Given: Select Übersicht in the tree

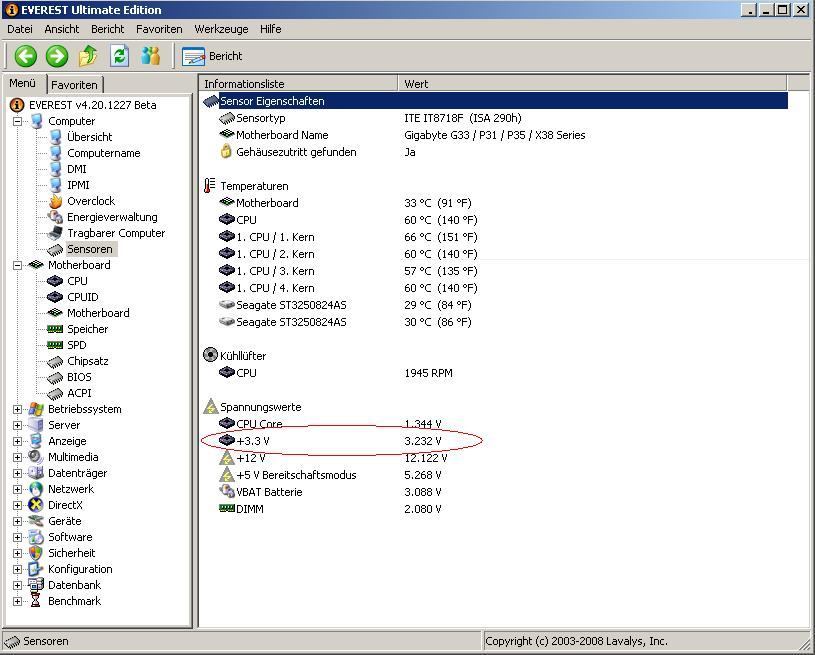Looking at the screenshot, I should click(x=89, y=137).
